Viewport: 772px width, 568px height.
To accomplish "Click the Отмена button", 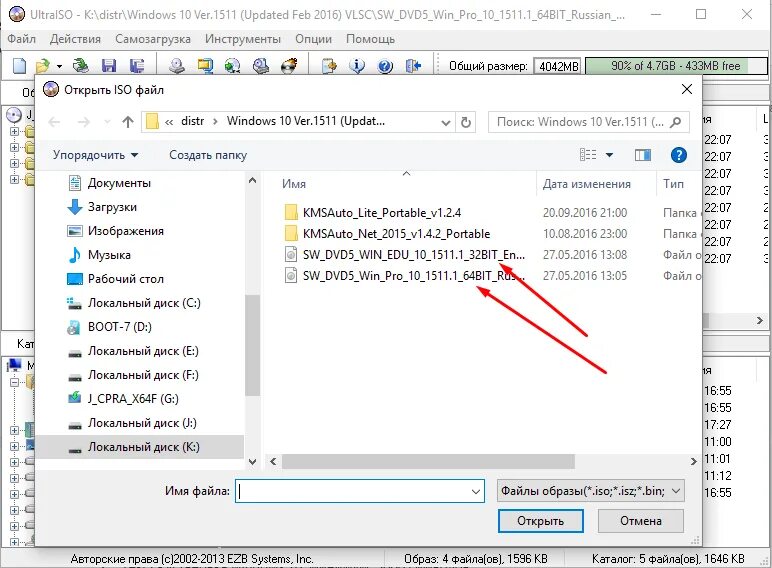I will tap(641, 521).
